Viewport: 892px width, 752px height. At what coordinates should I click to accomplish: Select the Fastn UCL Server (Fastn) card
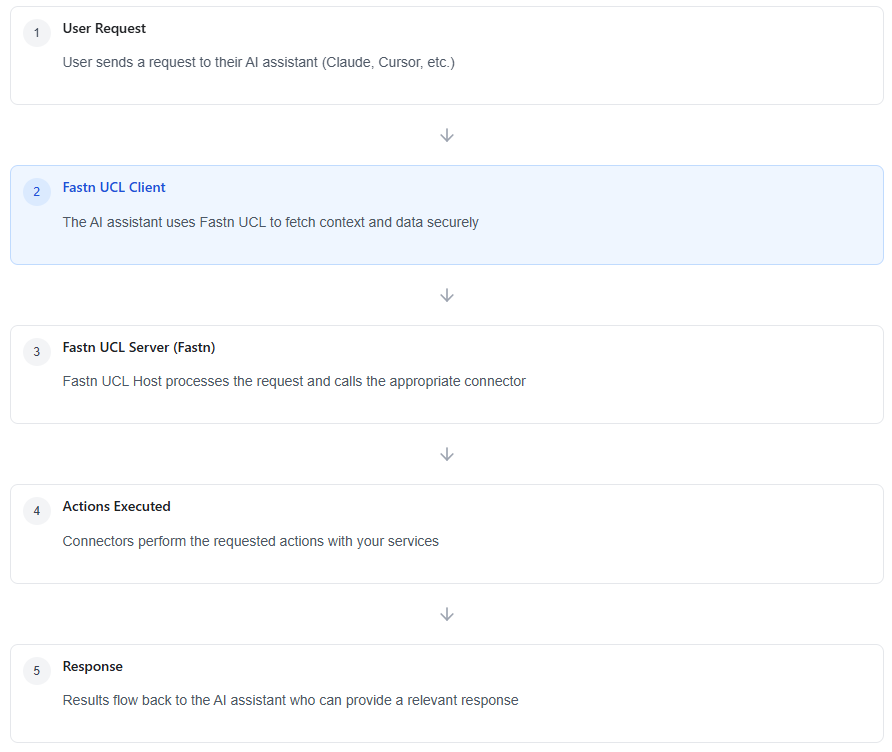click(447, 374)
